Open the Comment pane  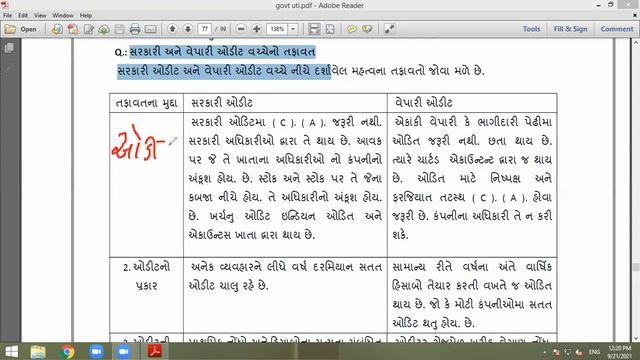click(617, 29)
